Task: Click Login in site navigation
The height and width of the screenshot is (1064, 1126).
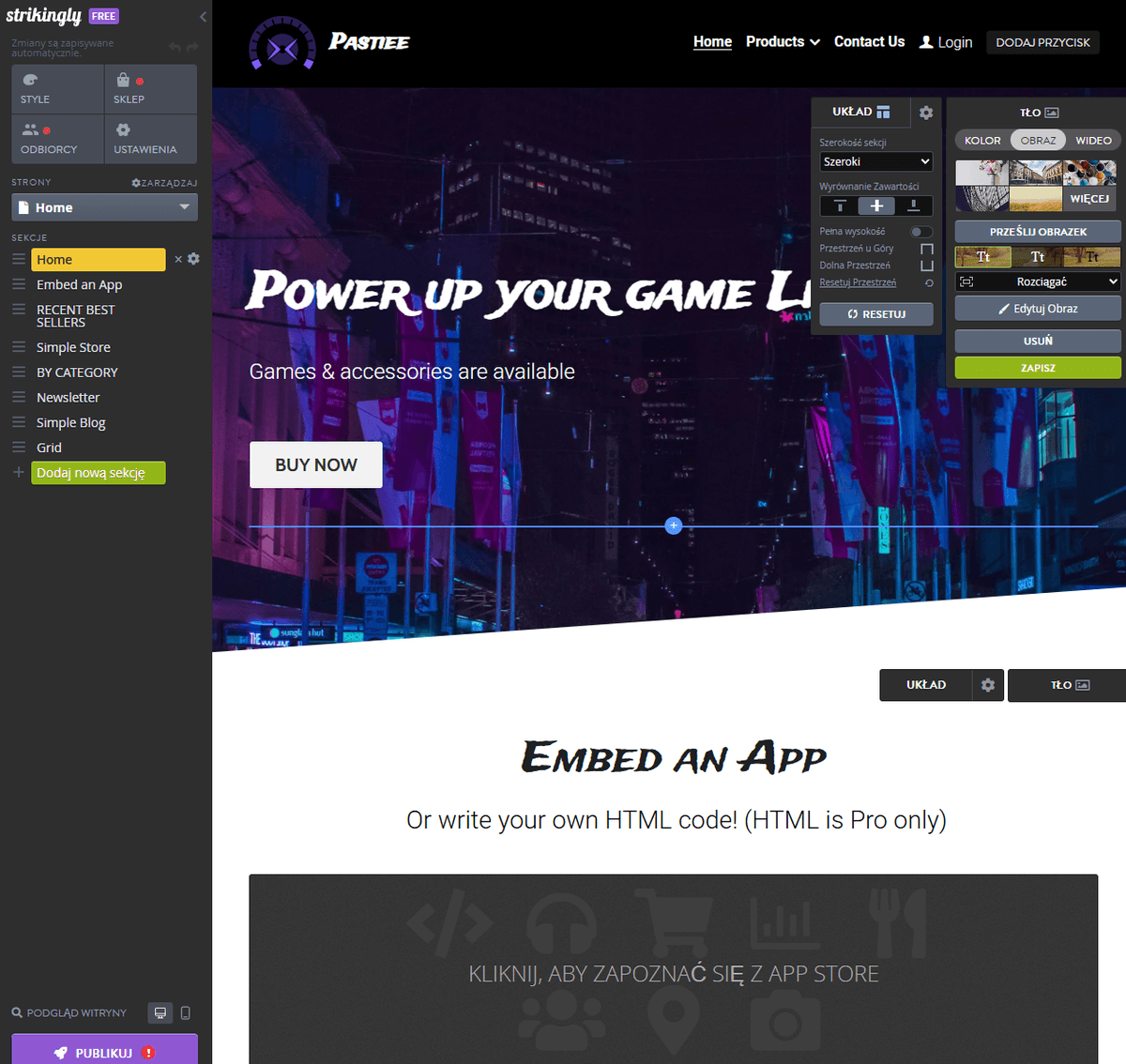Action: (946, 42)
